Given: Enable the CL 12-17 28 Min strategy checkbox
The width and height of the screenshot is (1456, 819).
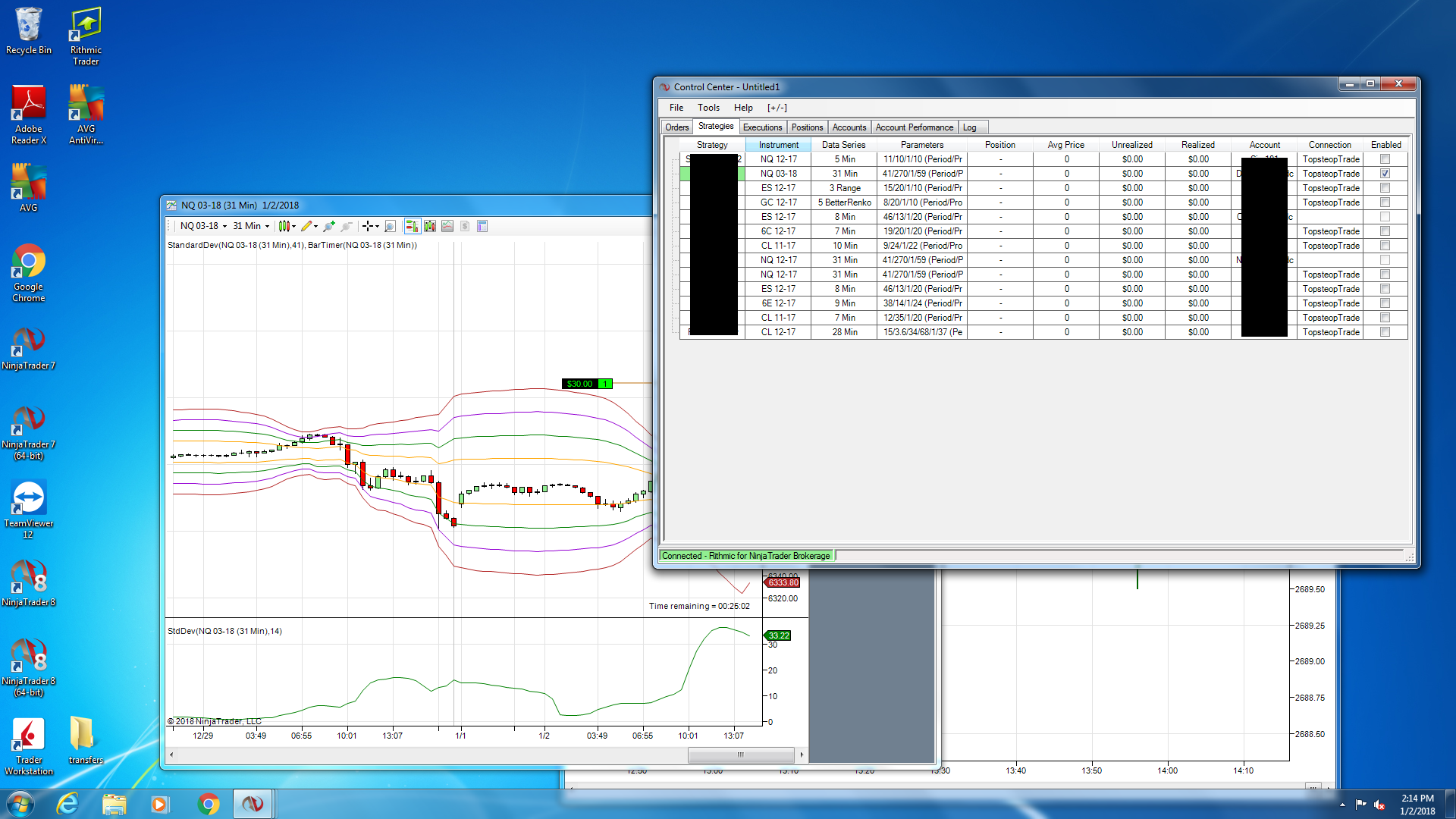Looking at the screenshot, I should click(x=1385, y=332).
